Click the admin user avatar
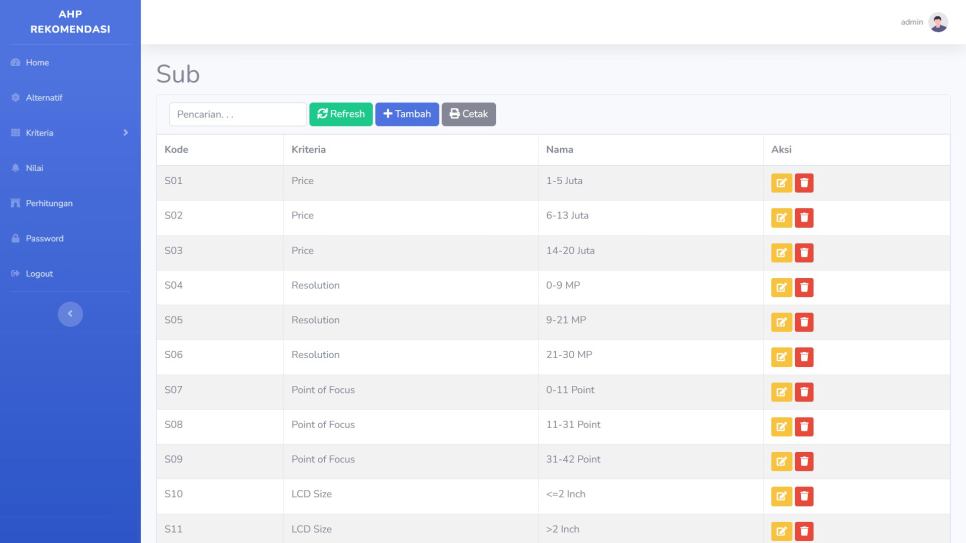This screenshot has width=966, height=543. (x=938, y=22)
